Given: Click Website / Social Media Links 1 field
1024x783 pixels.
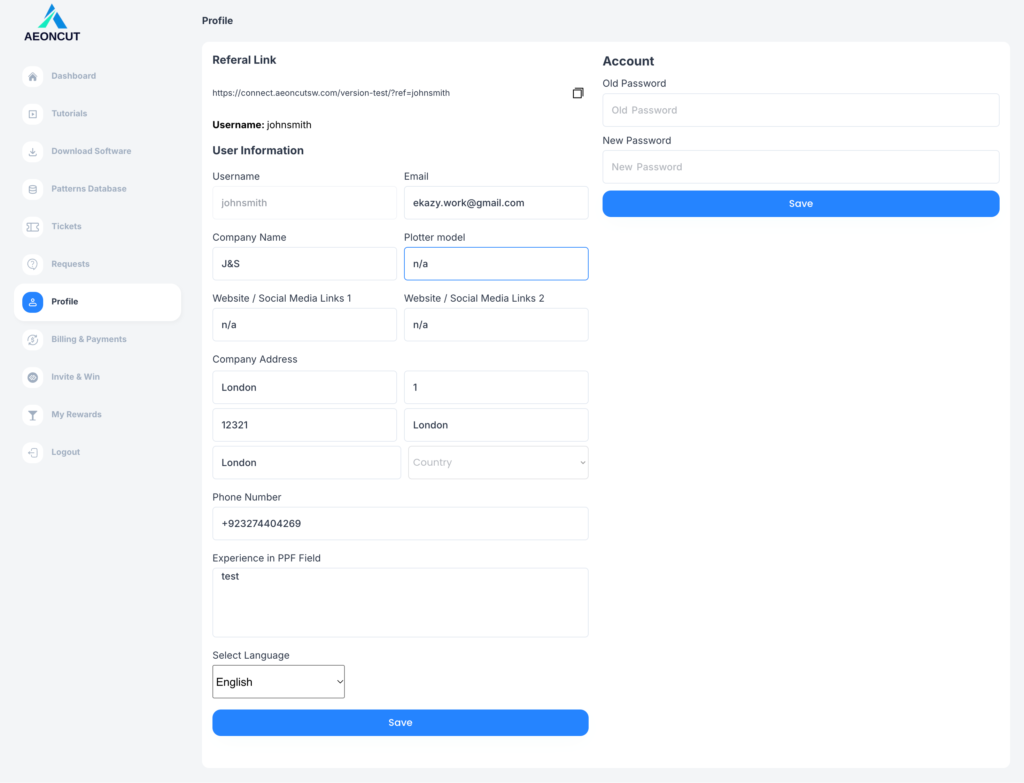Looking at the screenshot, I should point(304,325).
